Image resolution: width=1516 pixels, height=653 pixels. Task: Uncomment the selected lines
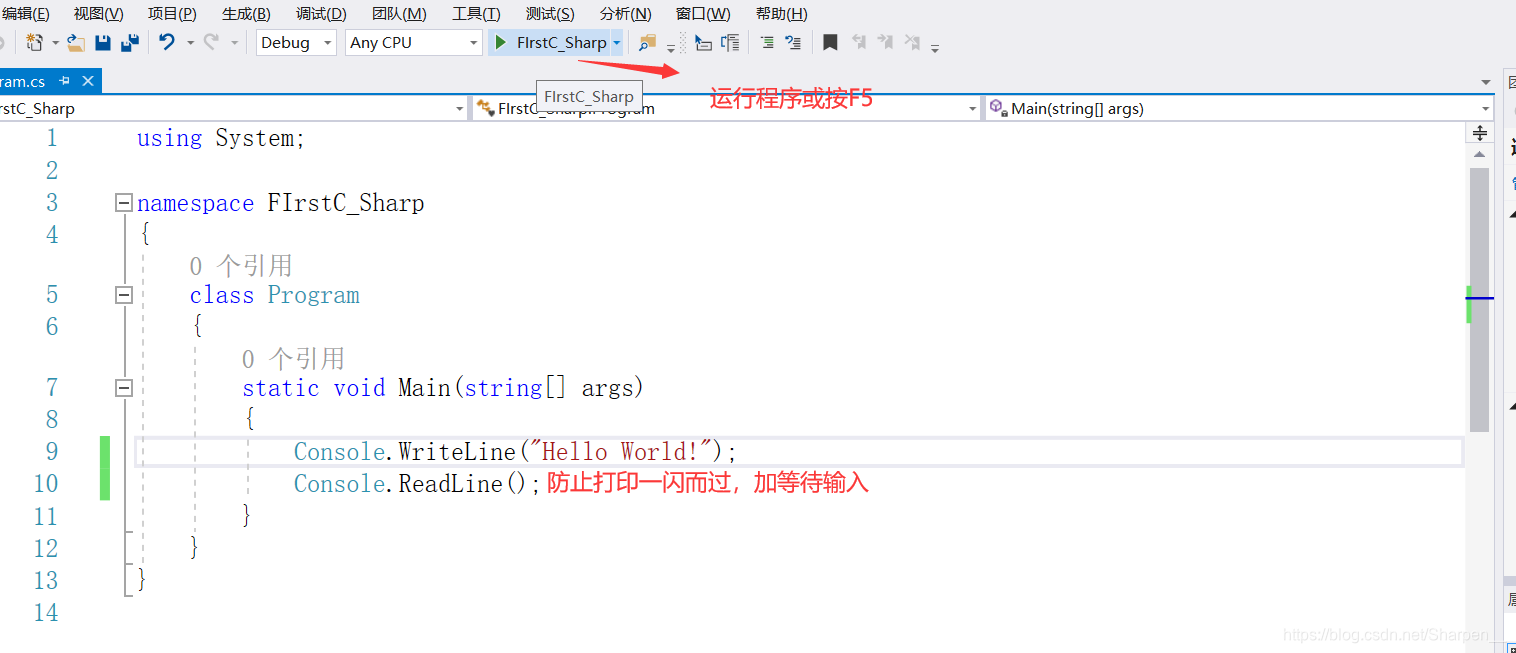click(x=793, y=42)
